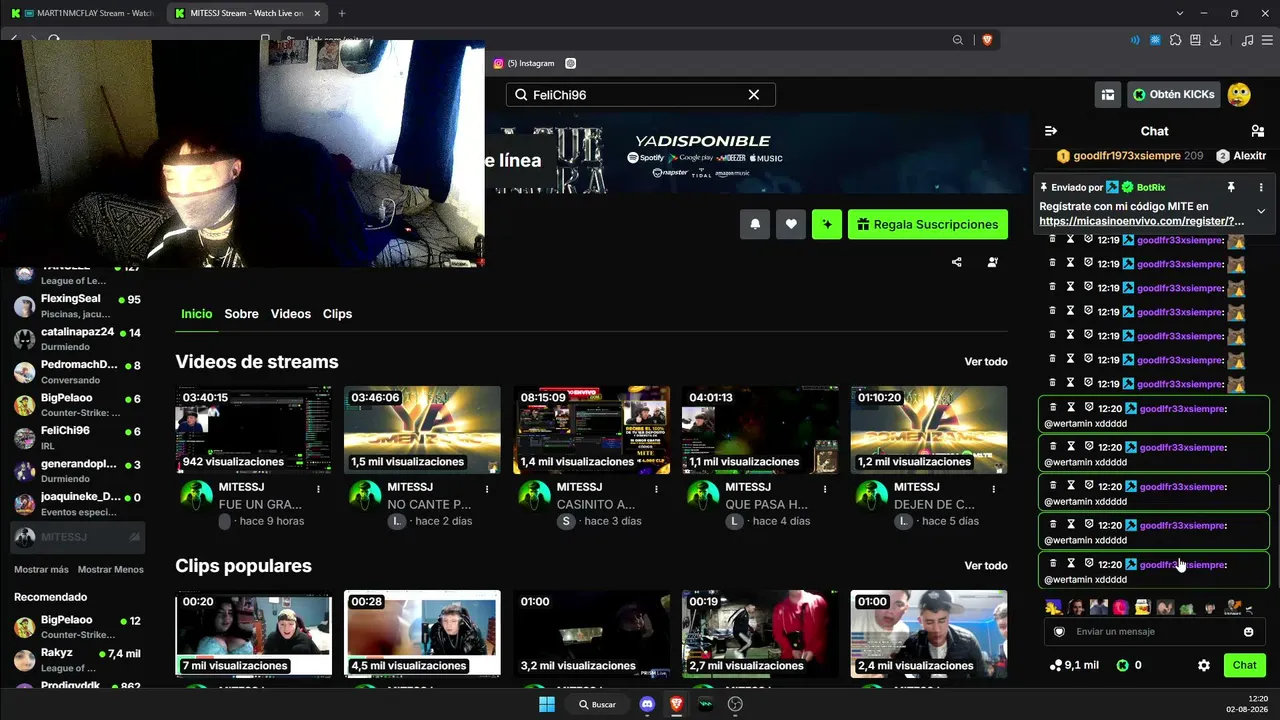This screenshot has height=720, width=1280.
Task: Open the Brave main menu hamburger
Action: [1267, 40]
